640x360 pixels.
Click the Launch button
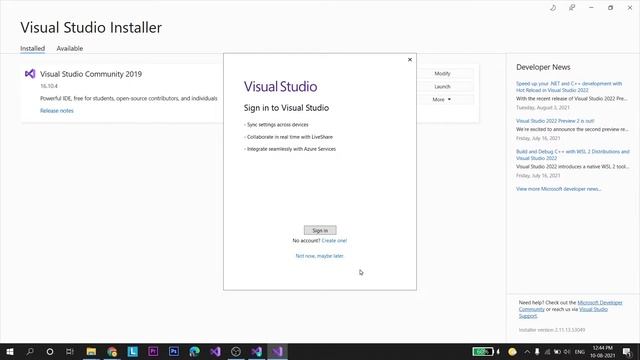coord(442,87)
